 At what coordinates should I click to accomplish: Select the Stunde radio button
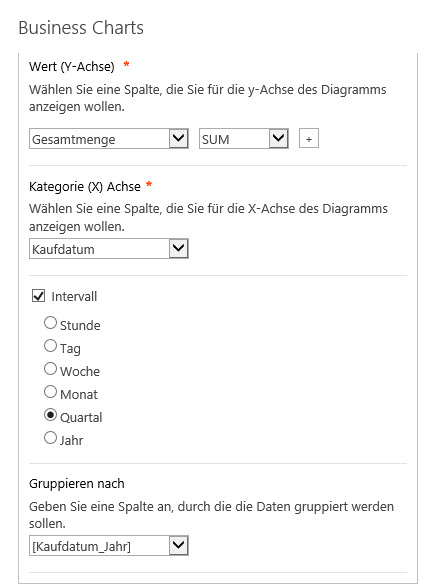coord(50,323)
